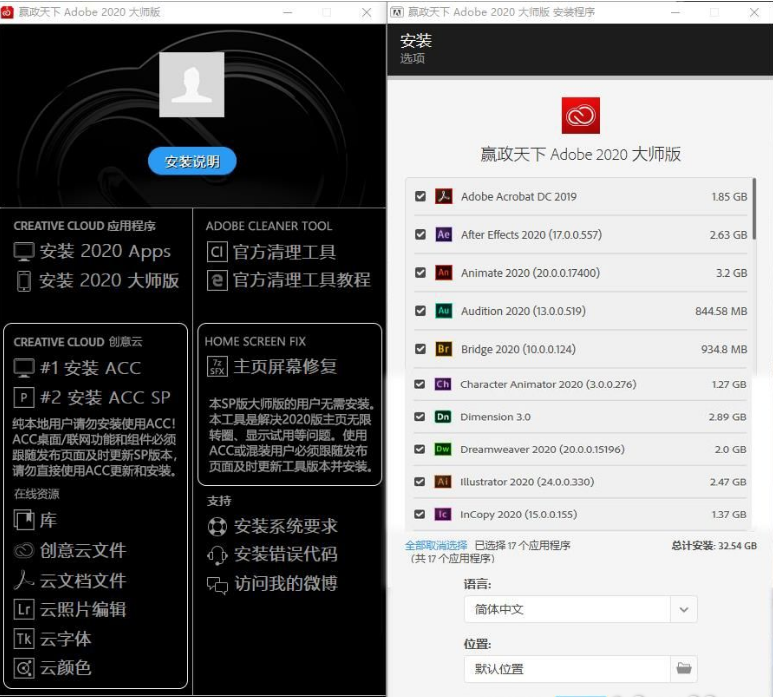This screenshot has height=697, width=773.
Task: Open 安装 2020 Apps
Action: point(105,251)
